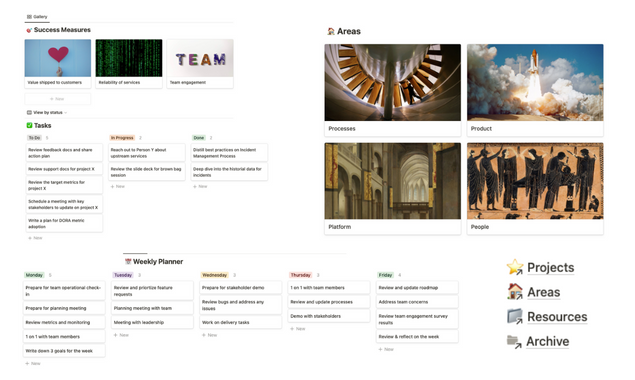Open the People area card image
This screenshot has height=380, width=635.
click(x=535, y=181)
